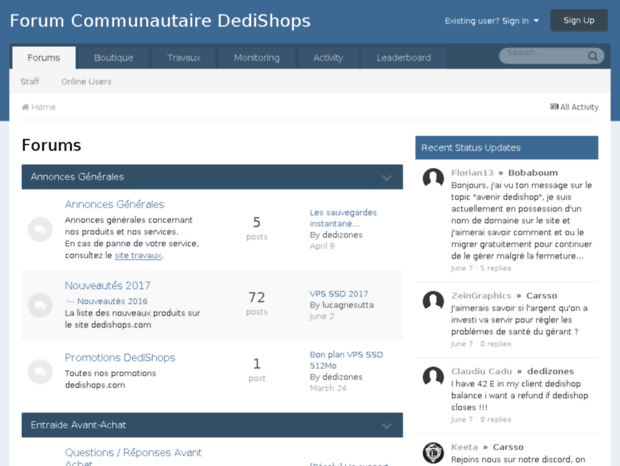
Task: Click the Sign Up button
Action: pyautogui.click(x=579, y=20)
